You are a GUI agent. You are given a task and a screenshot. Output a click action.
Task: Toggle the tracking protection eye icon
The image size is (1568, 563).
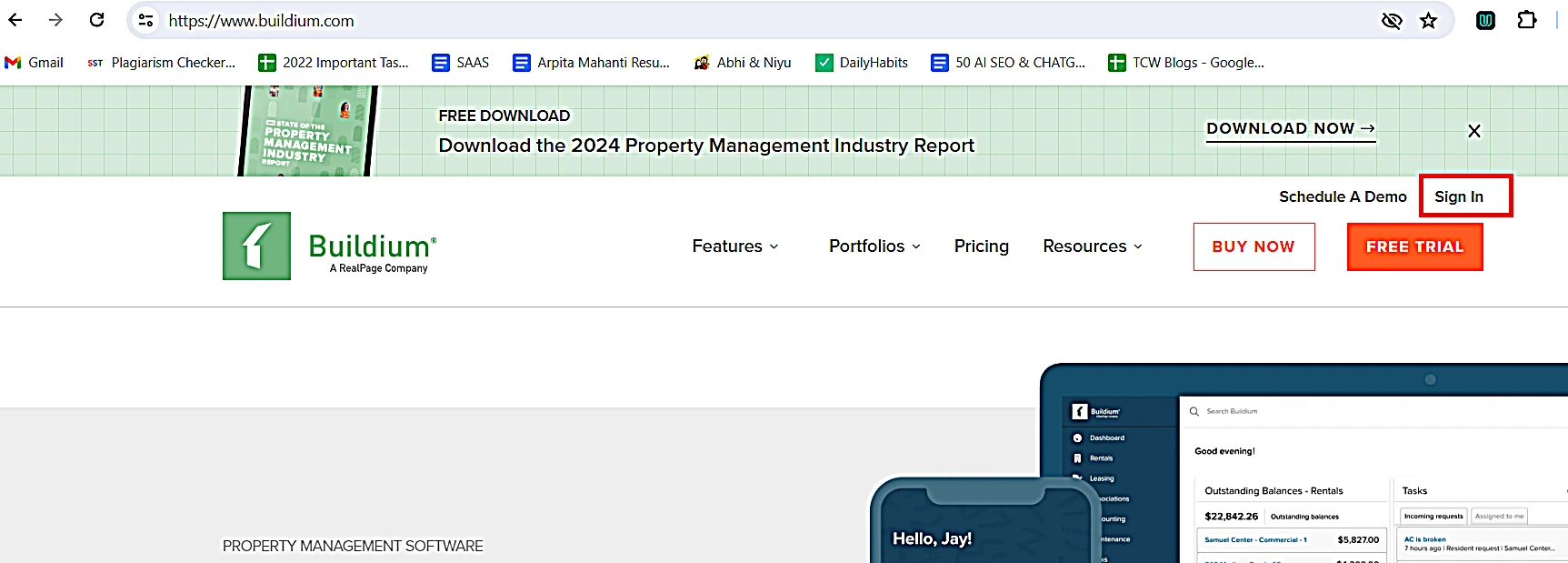click(1391, 20)
